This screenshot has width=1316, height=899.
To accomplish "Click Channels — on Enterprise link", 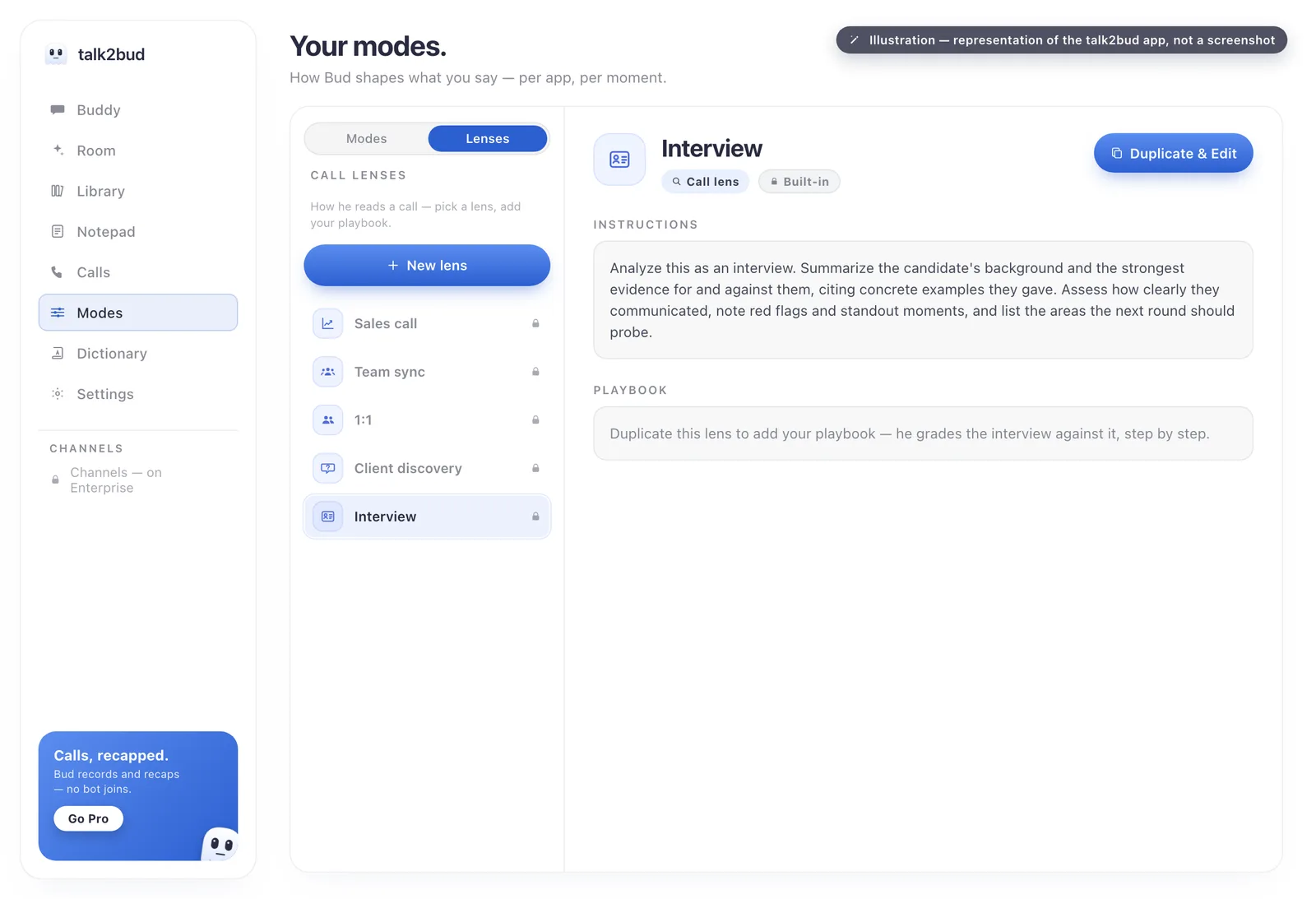I will coord(116,480).
